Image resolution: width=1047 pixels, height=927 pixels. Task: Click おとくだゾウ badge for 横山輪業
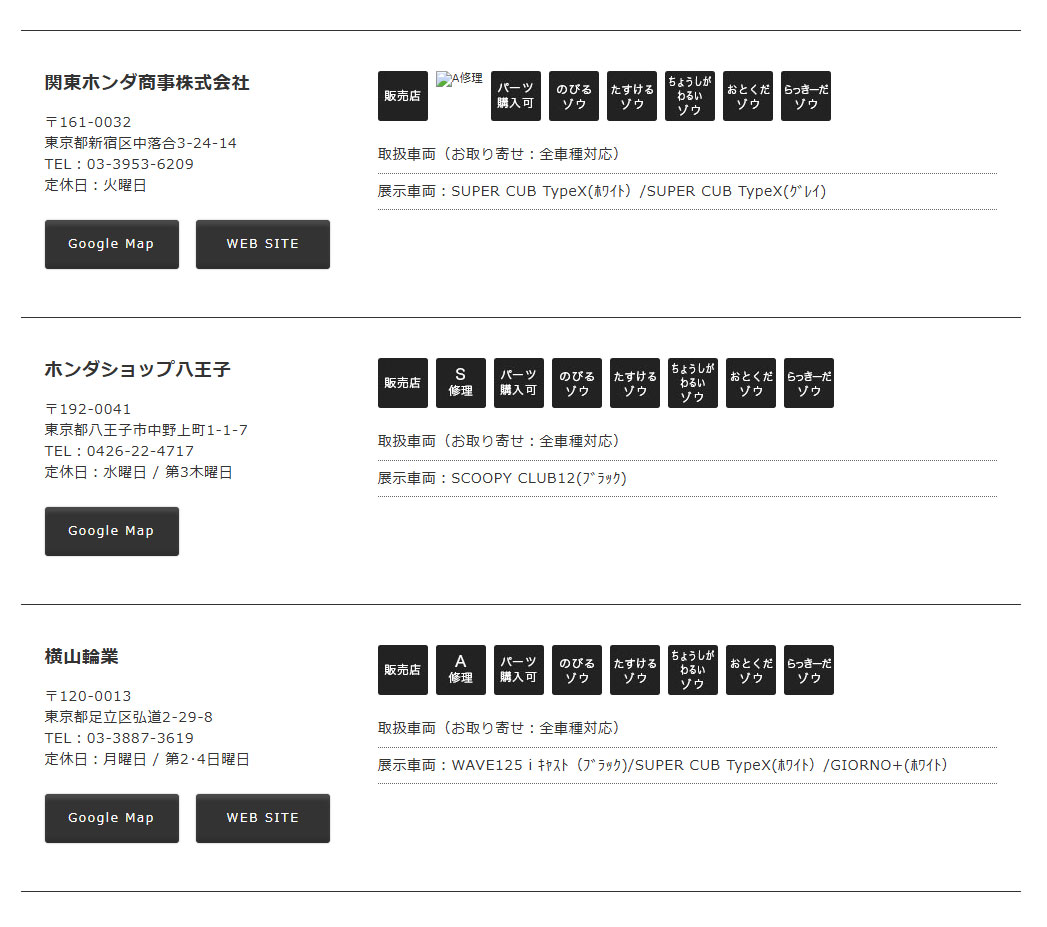tap(751, 670)
